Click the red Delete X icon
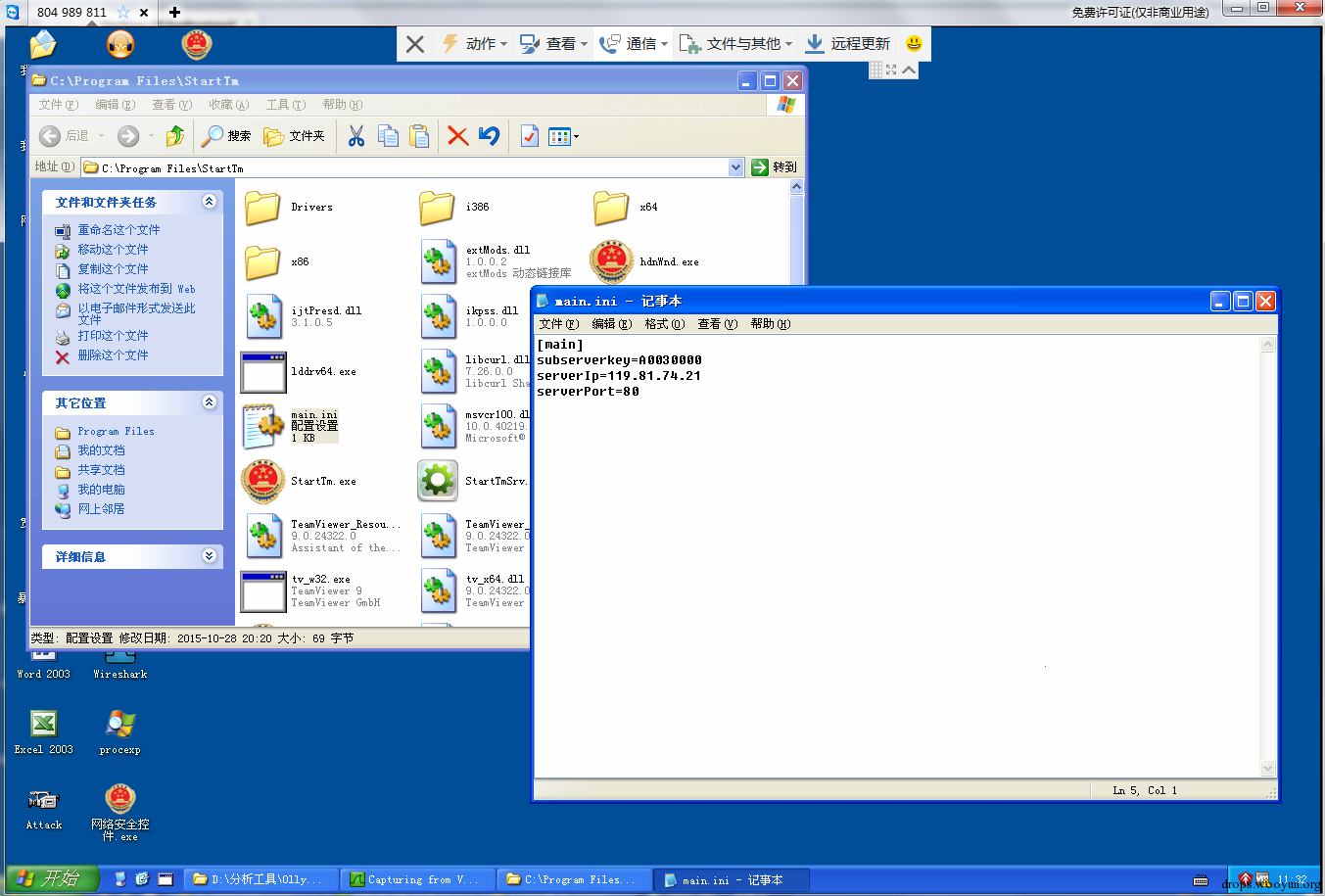The width and height of the screenshot is (1325, 896). click(457, 136)
